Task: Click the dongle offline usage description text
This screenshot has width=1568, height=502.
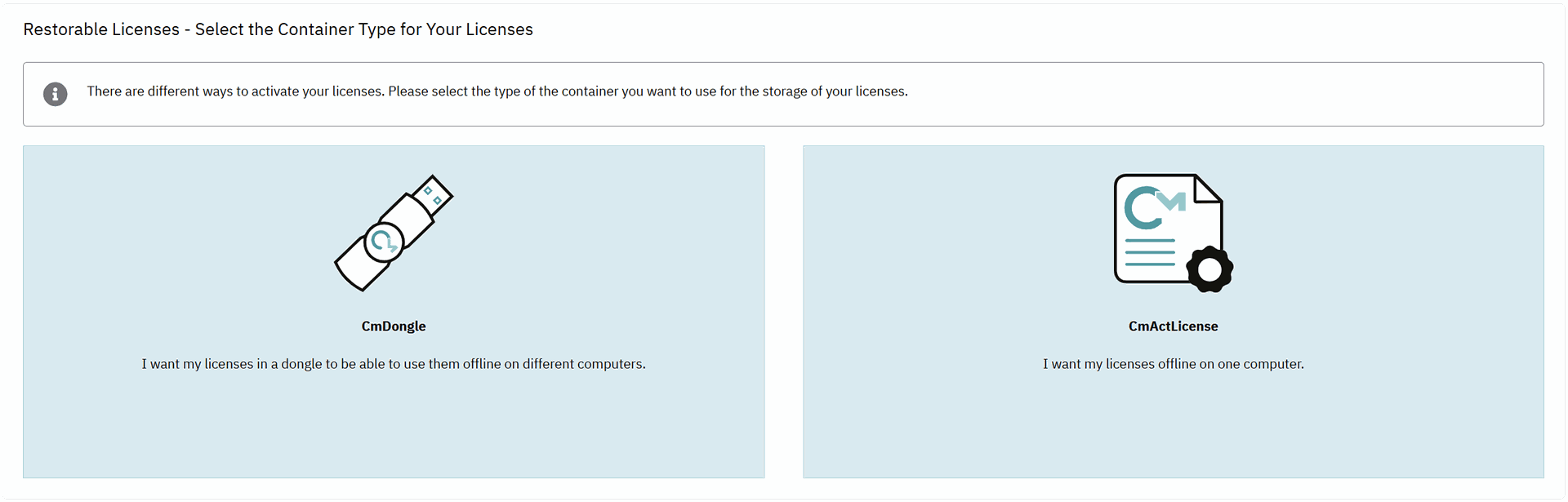Action: (394, 364)
